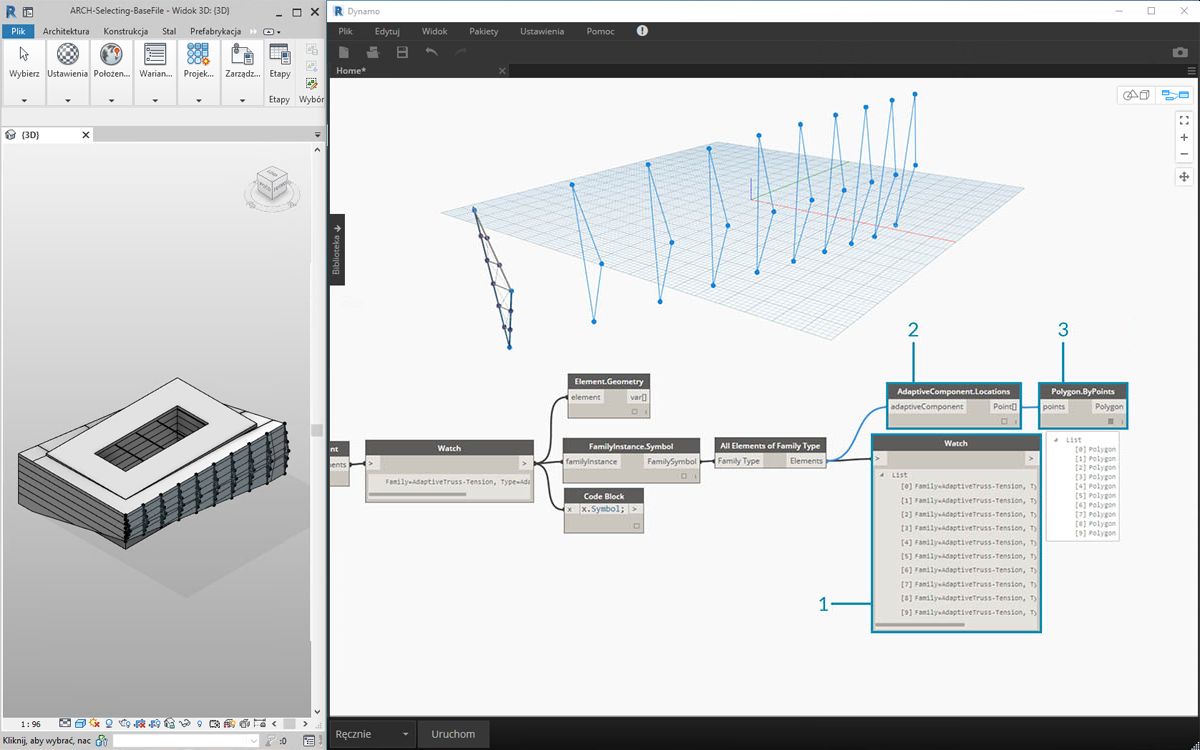Collapse the List in Polygon preview bubble
The image size is (1200, 750).
point(1056,439)
